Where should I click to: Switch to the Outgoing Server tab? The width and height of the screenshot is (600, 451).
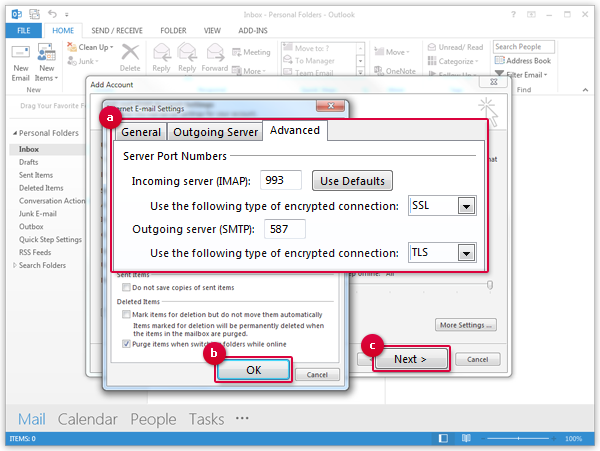click(215, 132)
